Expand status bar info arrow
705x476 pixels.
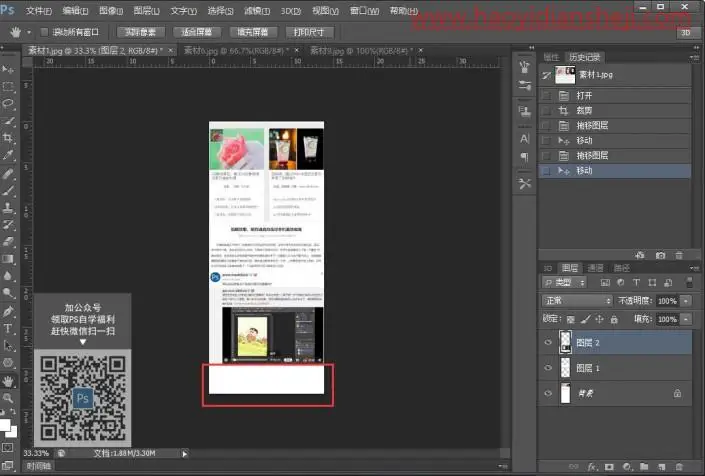pyautogui.click(x=184, y=454)
